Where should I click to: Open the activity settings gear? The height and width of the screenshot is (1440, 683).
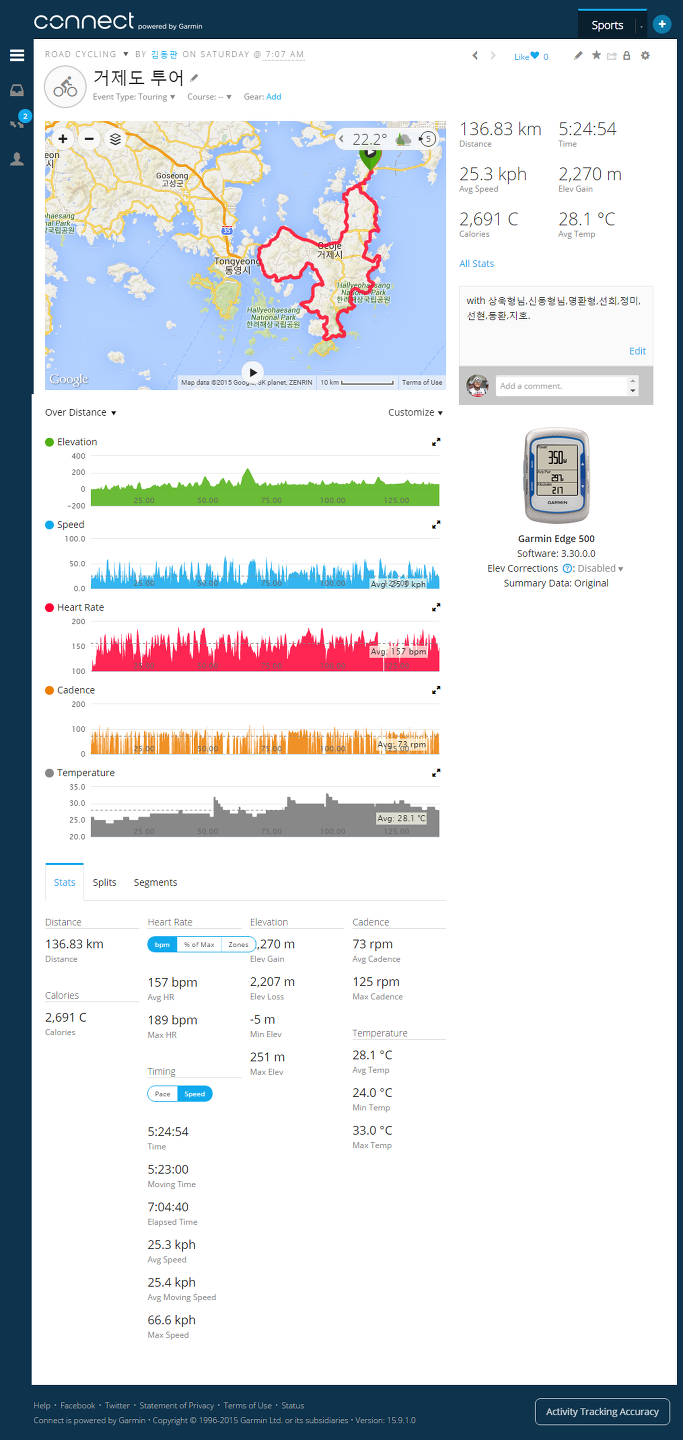(645, 56)
